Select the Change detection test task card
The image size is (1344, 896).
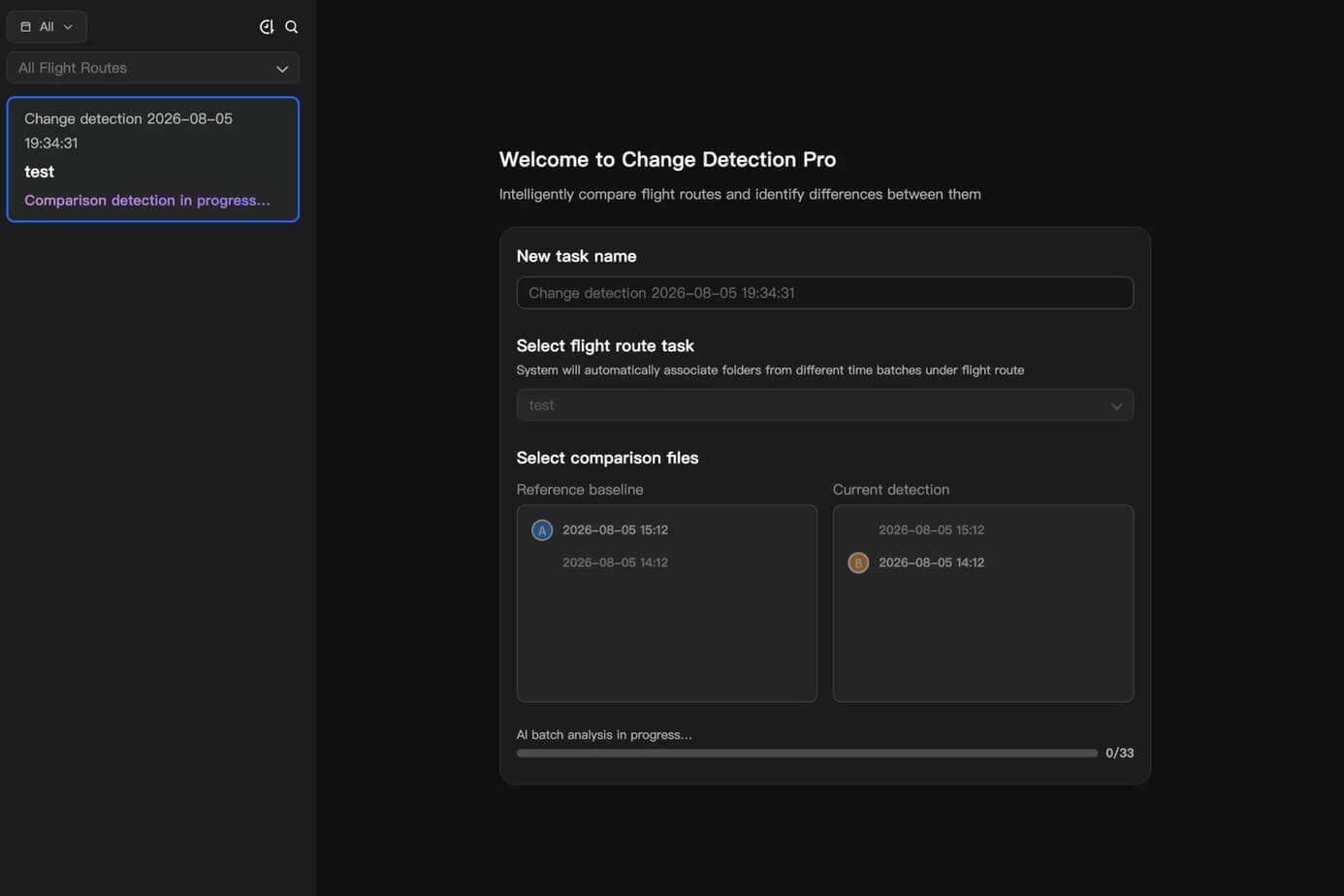153,159
